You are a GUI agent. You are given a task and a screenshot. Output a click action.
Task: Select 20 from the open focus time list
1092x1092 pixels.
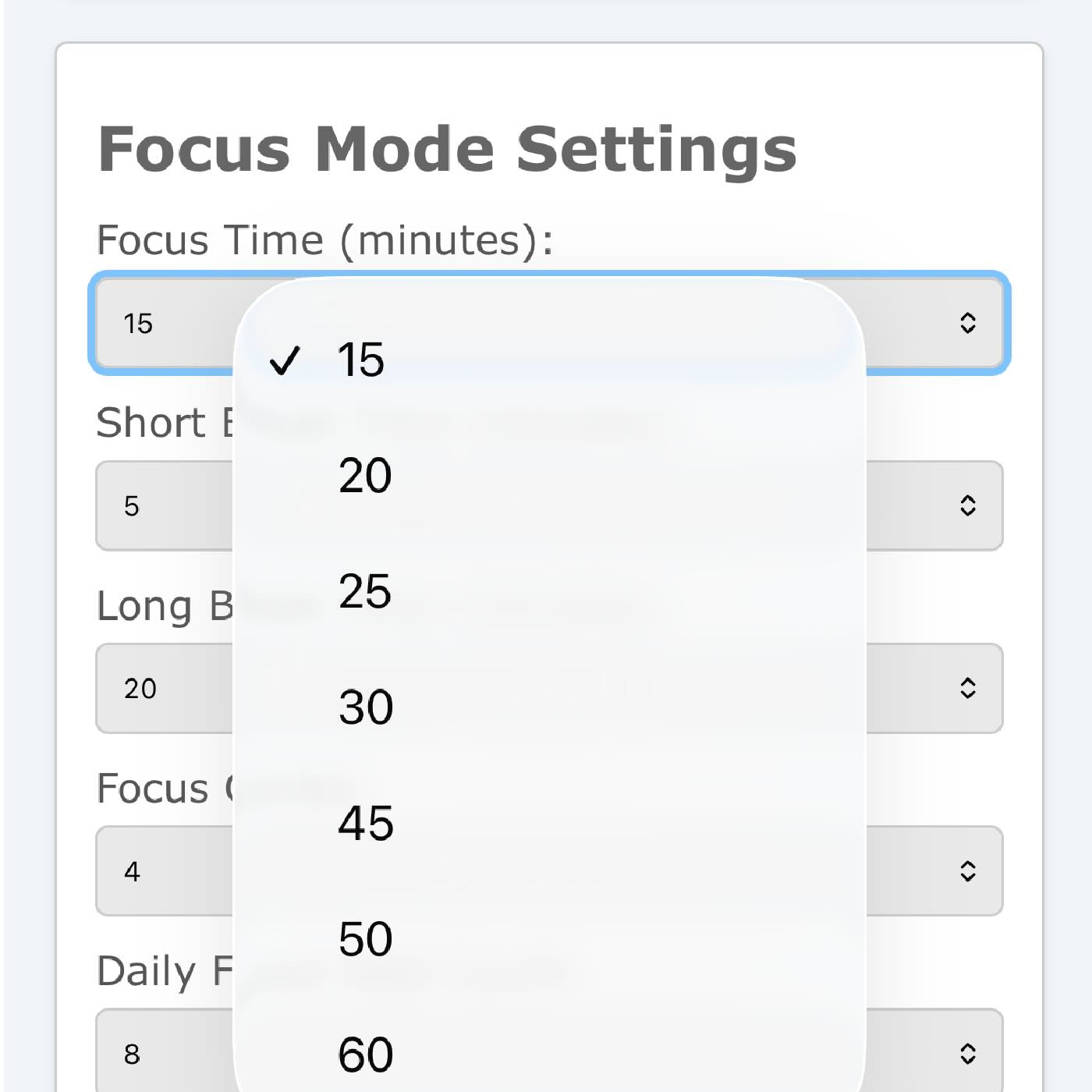tap(365, 475)
